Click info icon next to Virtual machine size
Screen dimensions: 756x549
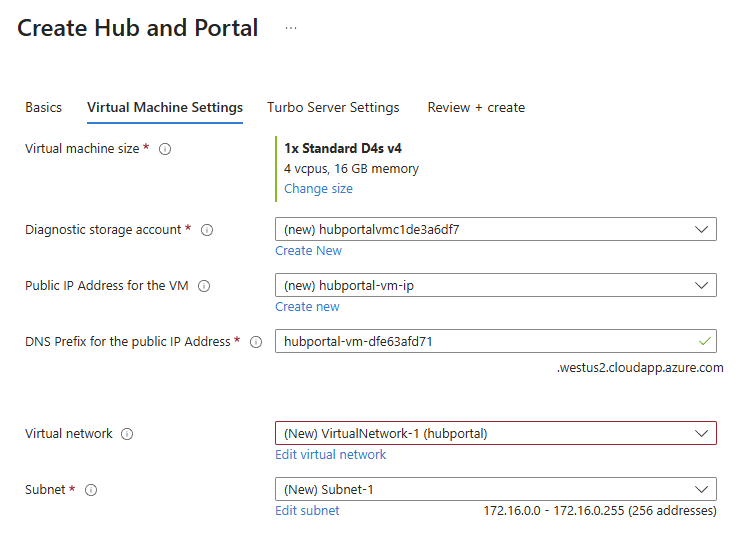(165, 149)
